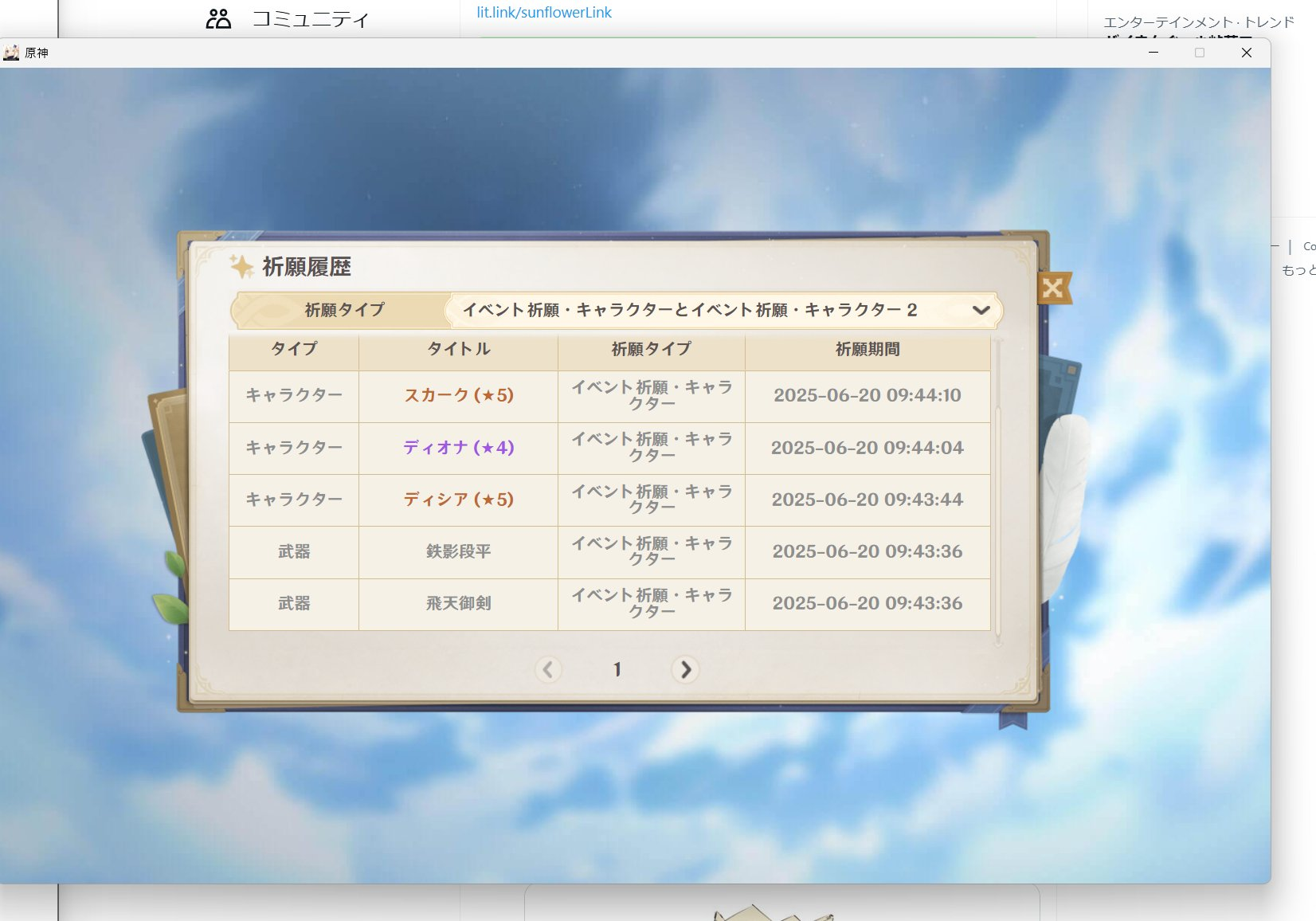Viewport: 1316px width, 921px height.
Task: Click キャラクター type cell in the ディシア row
Action: tap(294, 500)
